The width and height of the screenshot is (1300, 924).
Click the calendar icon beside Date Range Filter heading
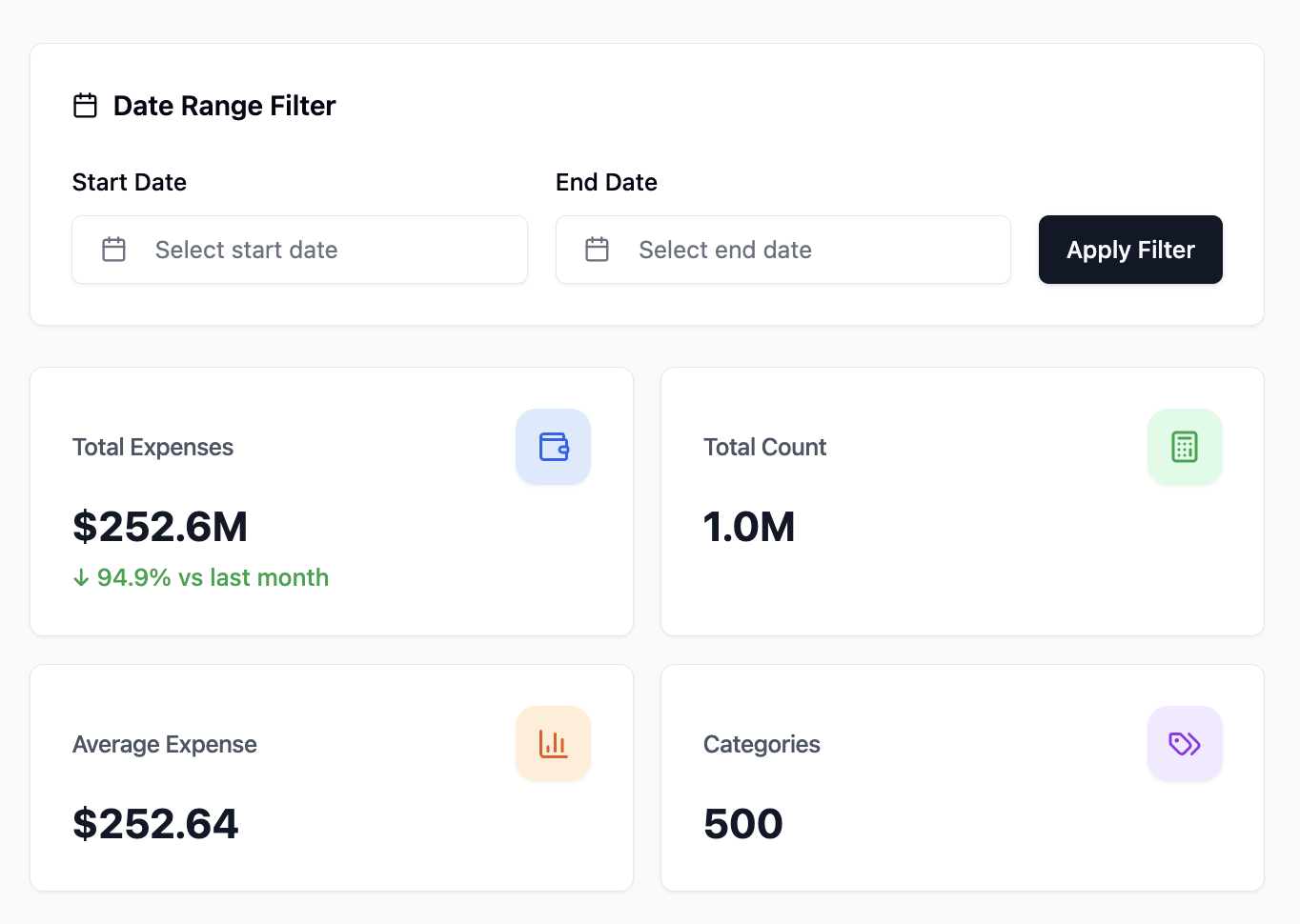coord(85,106)
